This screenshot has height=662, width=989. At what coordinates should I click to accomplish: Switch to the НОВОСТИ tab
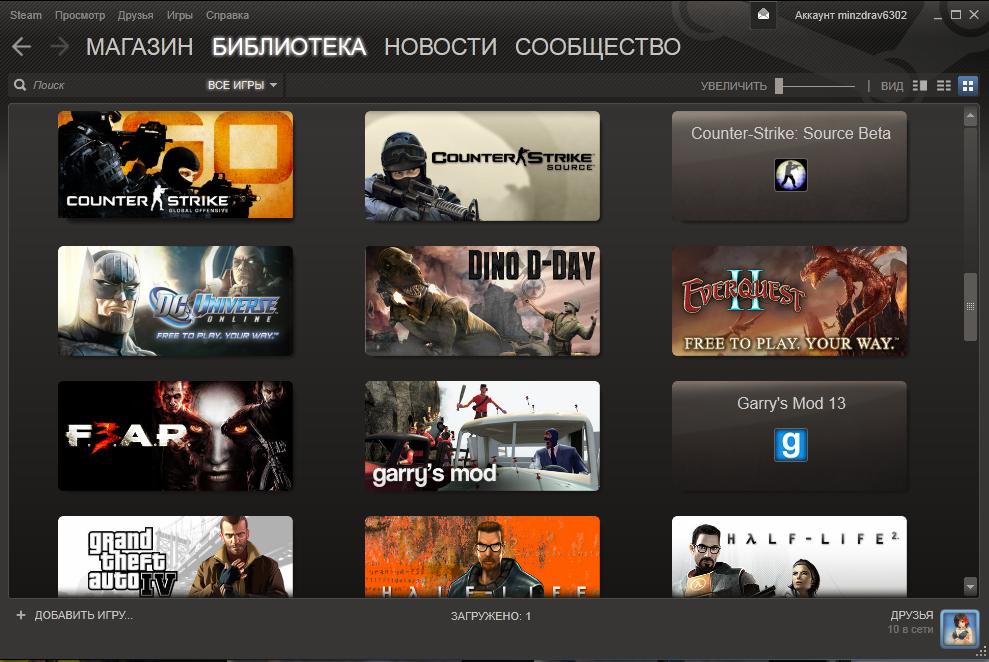point(440,47)
